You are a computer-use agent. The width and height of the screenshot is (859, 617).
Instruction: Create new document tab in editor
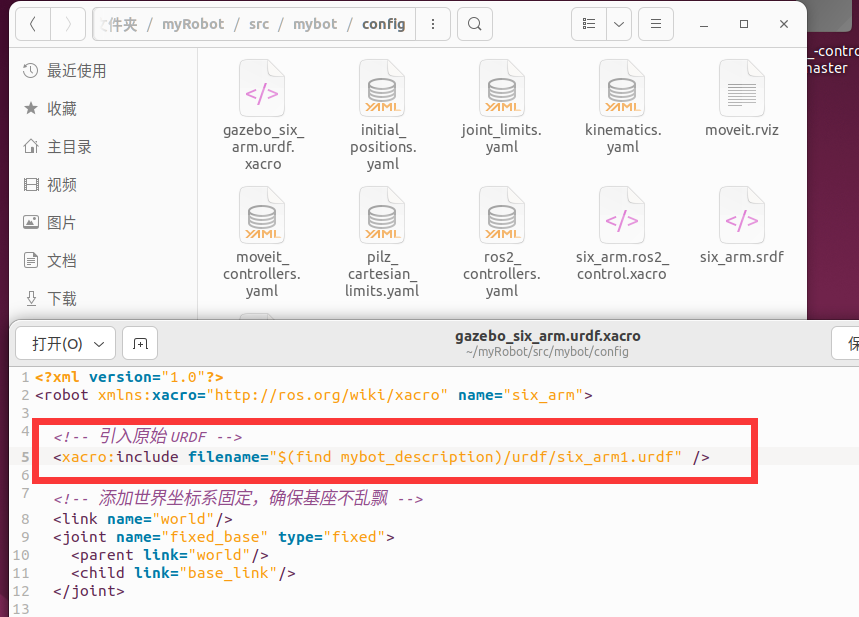(140, 344)
